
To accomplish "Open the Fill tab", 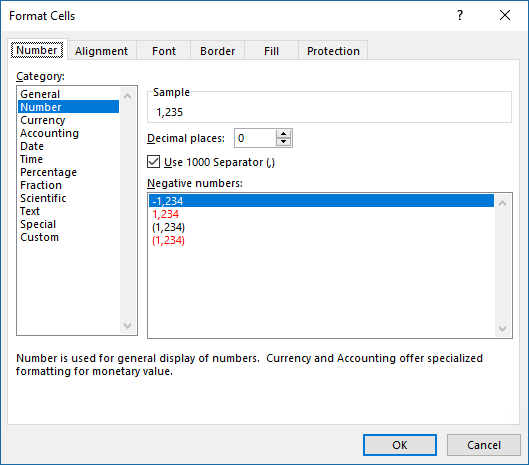I will pyautogui.click(x=271, y=51).
